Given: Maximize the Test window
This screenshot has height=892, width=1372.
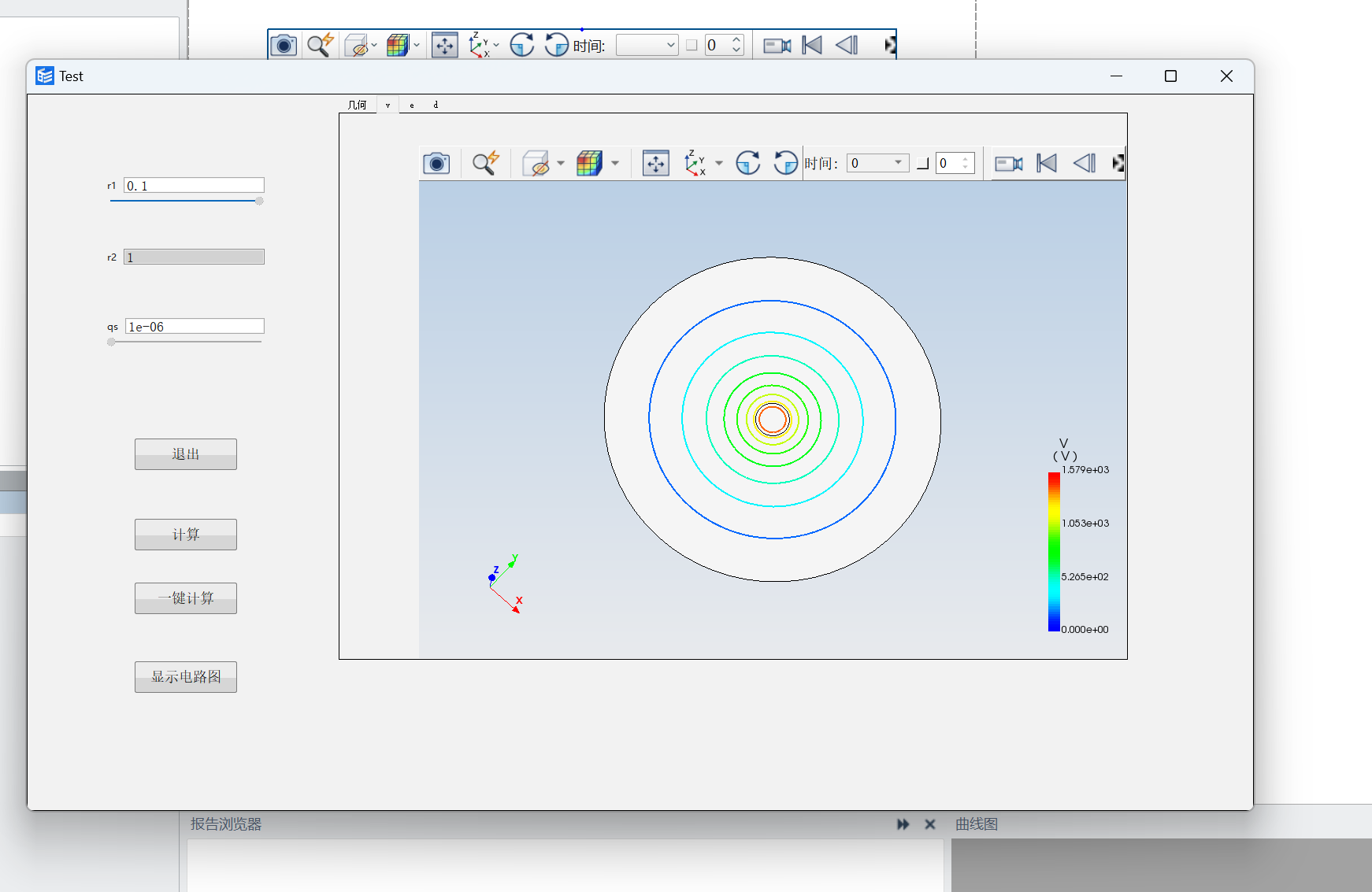Looking at the screenshot, I should click(1170, 76).
